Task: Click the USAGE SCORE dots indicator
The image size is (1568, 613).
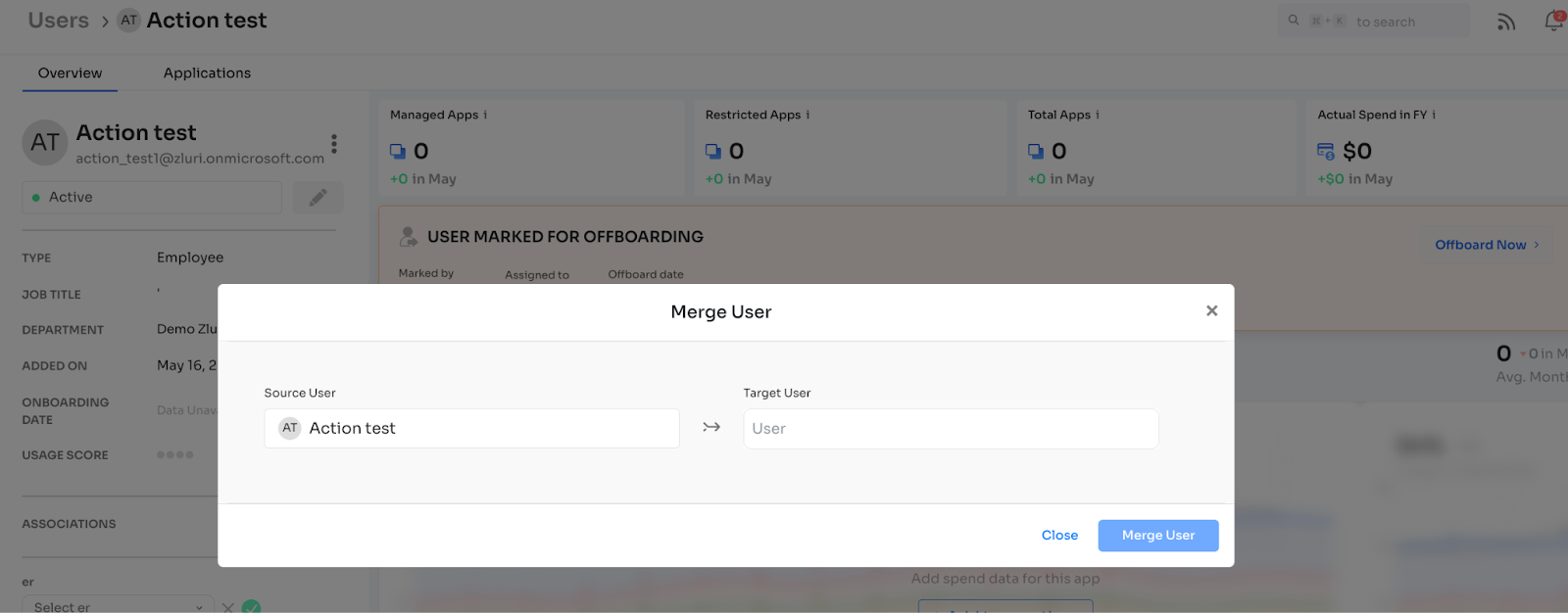Action: point(175,455)
